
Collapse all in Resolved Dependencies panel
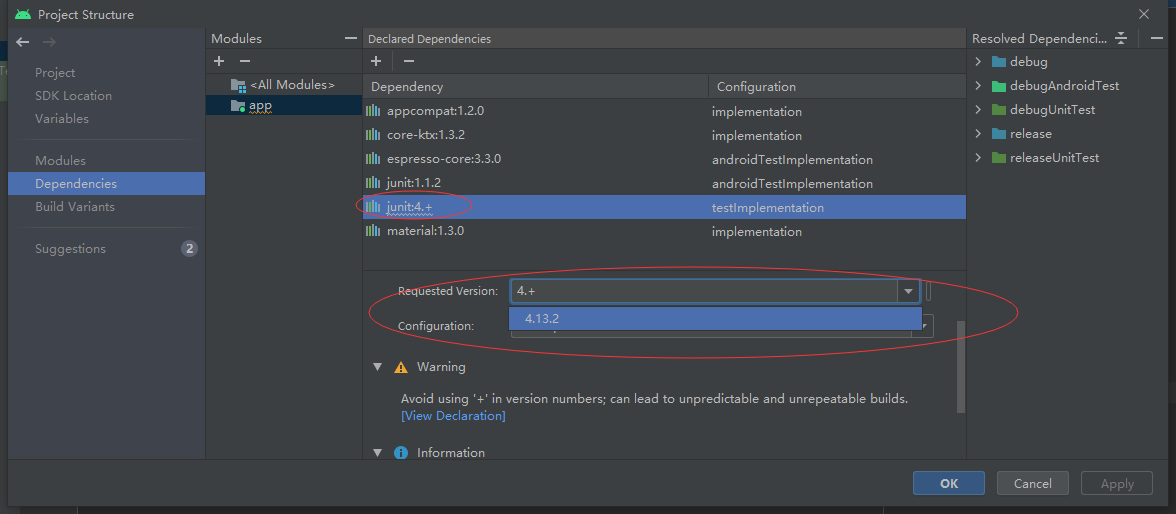1121,38
